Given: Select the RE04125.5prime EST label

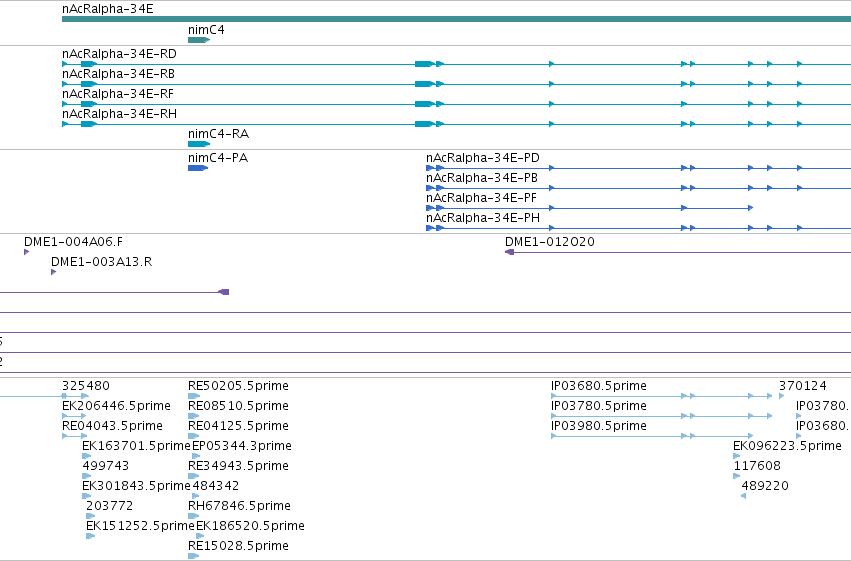Looking at the screenshot, I should pyautogui.click(x=238, y=426).
